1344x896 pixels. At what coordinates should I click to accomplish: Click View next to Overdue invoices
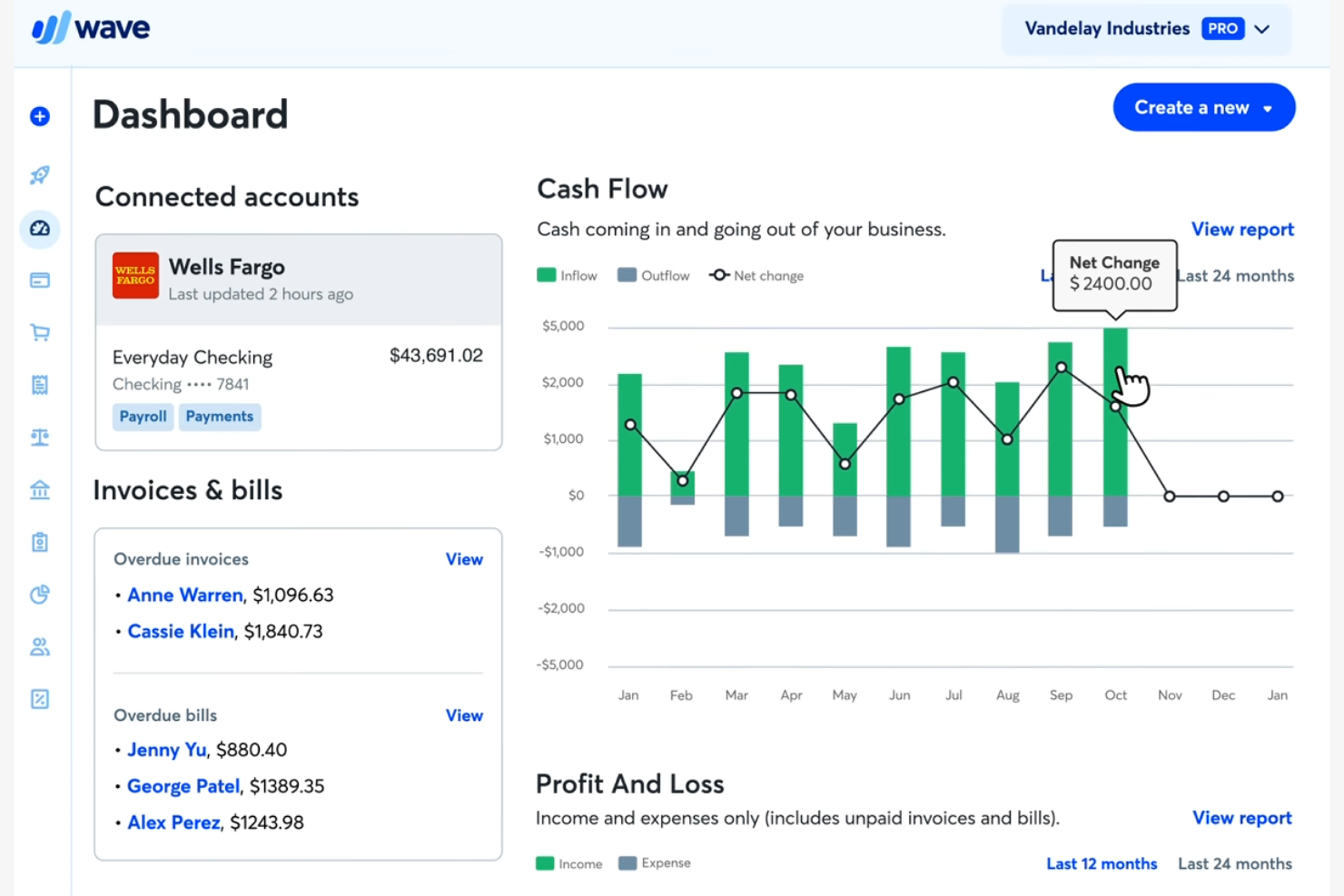click(464, 559)
